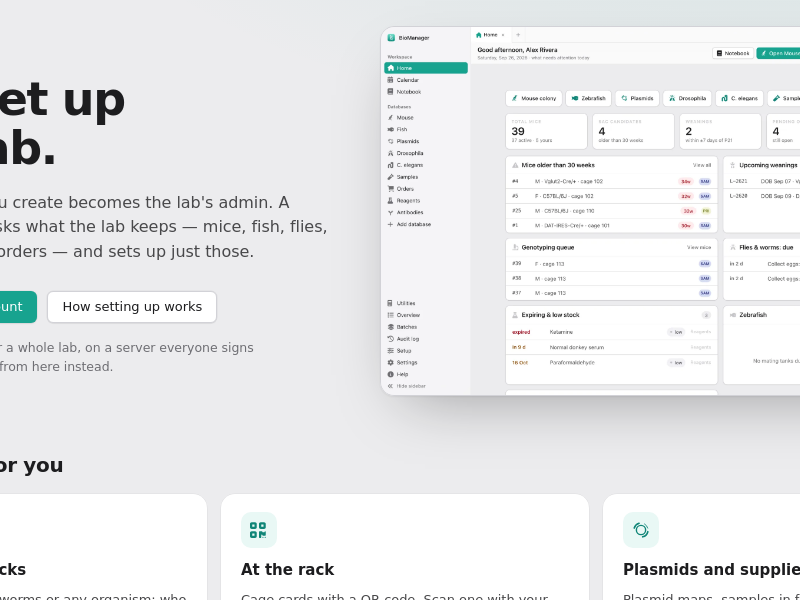Click the cart icon beside Orders in the sidebar

[390, 189]
